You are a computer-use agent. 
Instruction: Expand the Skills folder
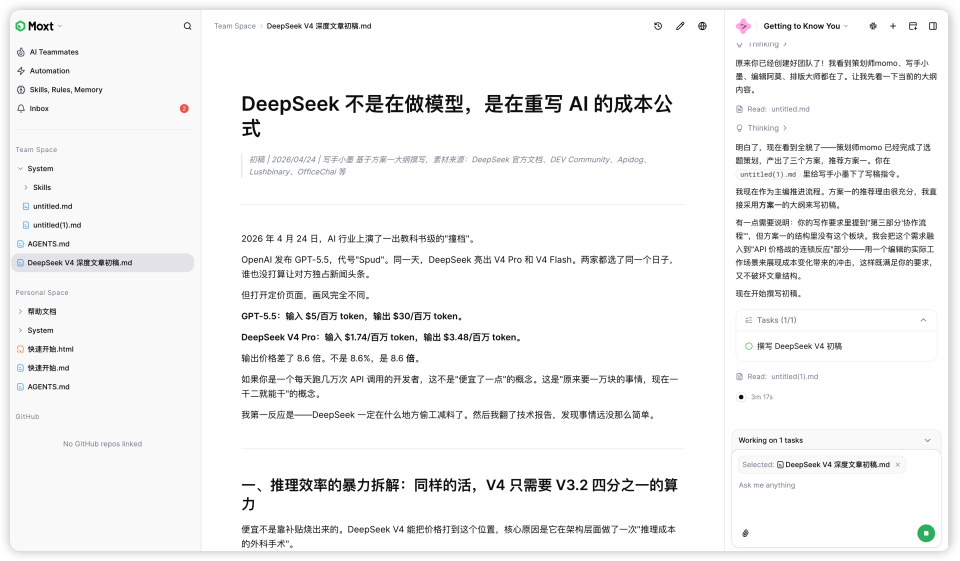click(x=26, y=187)
